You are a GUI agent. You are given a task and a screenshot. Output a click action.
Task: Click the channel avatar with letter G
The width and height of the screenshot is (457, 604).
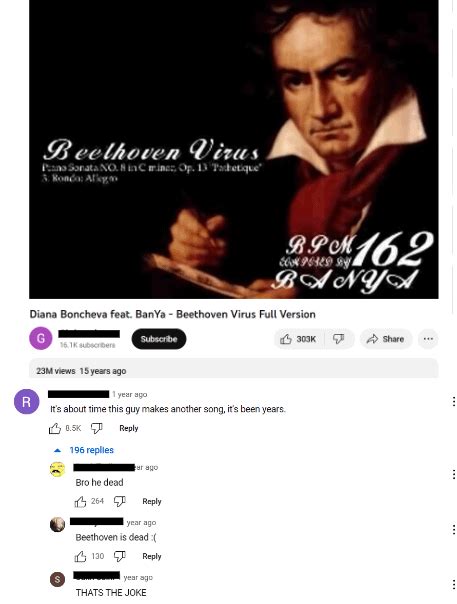40,338
